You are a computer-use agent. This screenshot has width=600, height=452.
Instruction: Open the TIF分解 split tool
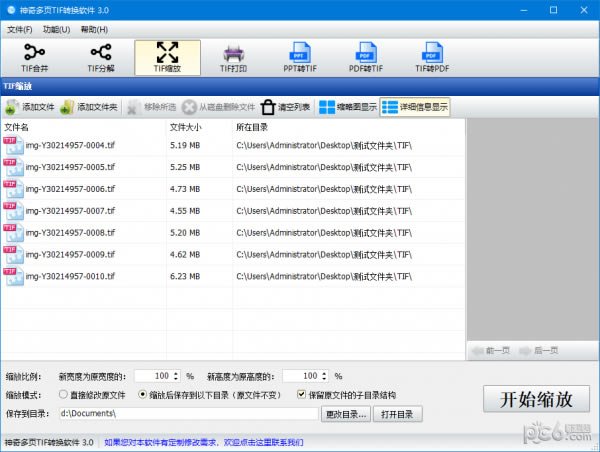pyautogui.click(x=101, y=58)
